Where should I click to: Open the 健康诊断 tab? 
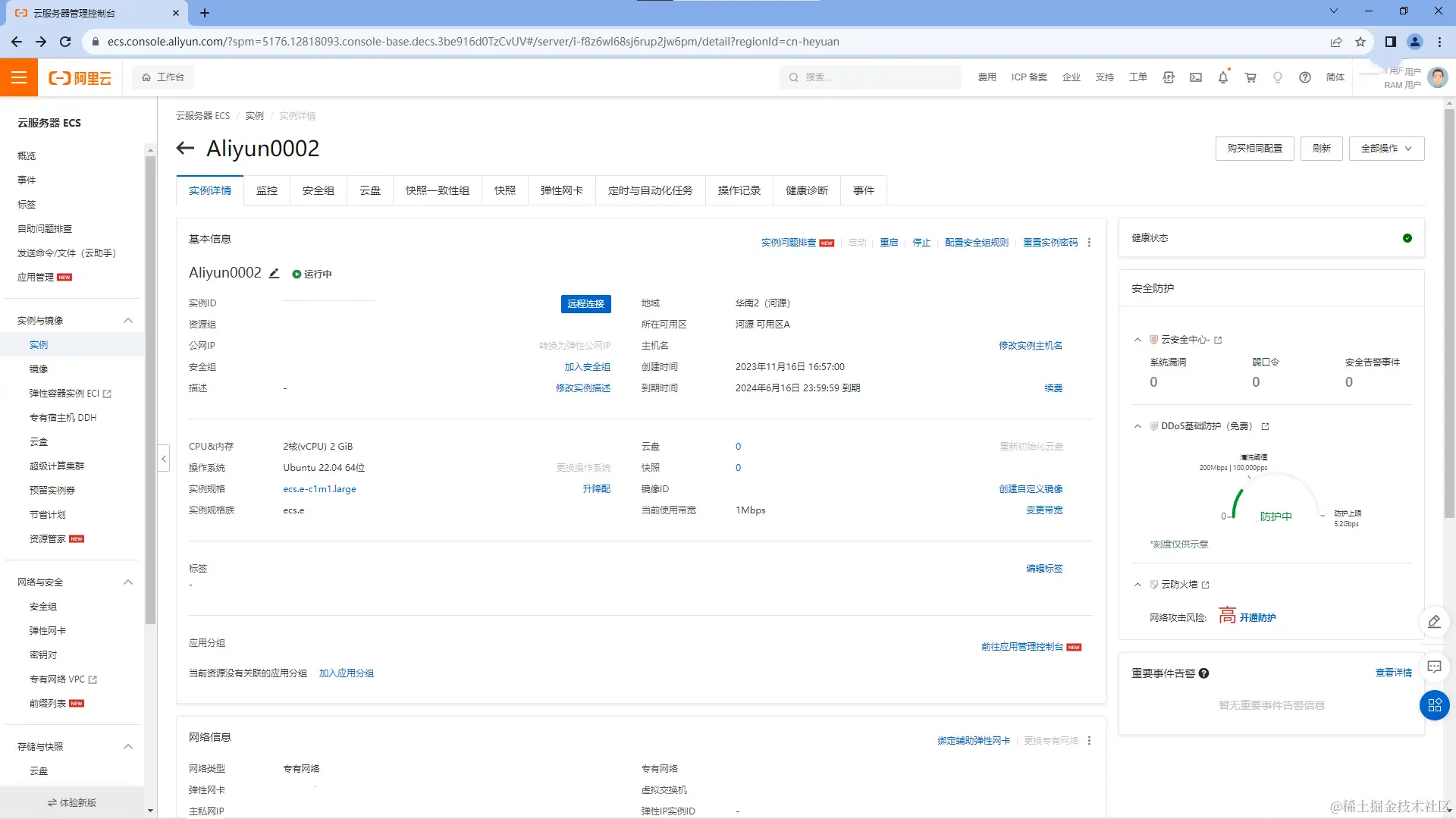click(807, 190)
